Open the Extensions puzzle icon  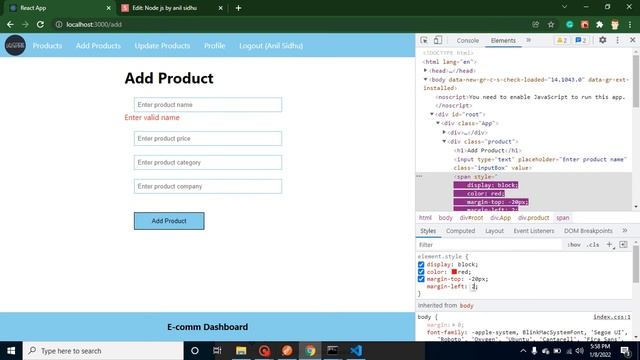[600, 24]
